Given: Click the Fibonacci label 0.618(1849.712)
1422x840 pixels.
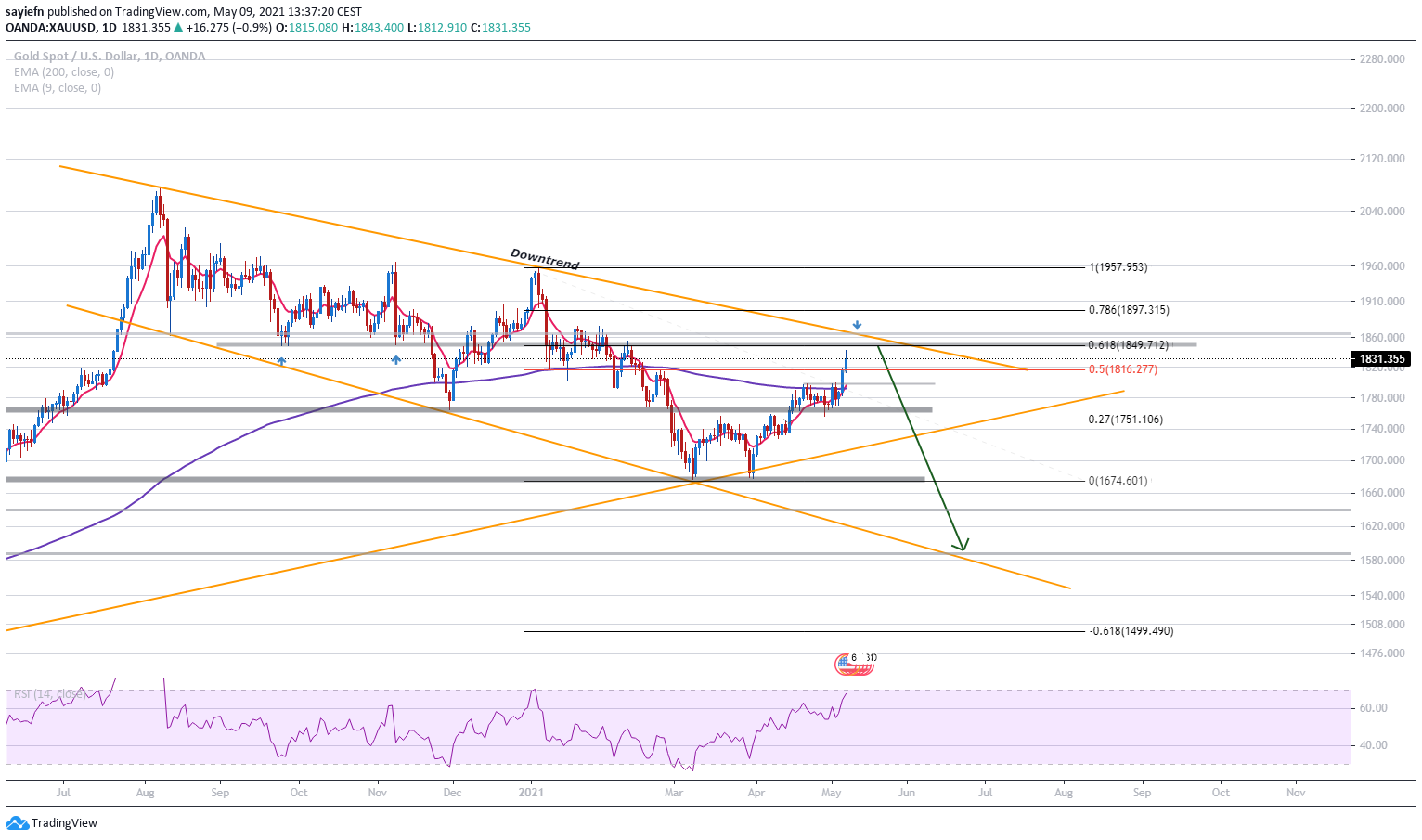Looking at the screenshot, I should (x=1129, y=345).
